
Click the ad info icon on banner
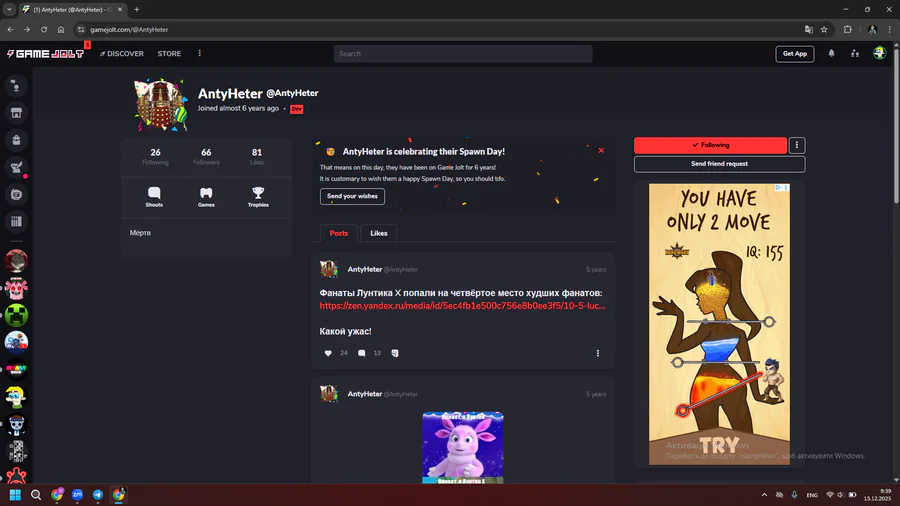coord(778,188)
